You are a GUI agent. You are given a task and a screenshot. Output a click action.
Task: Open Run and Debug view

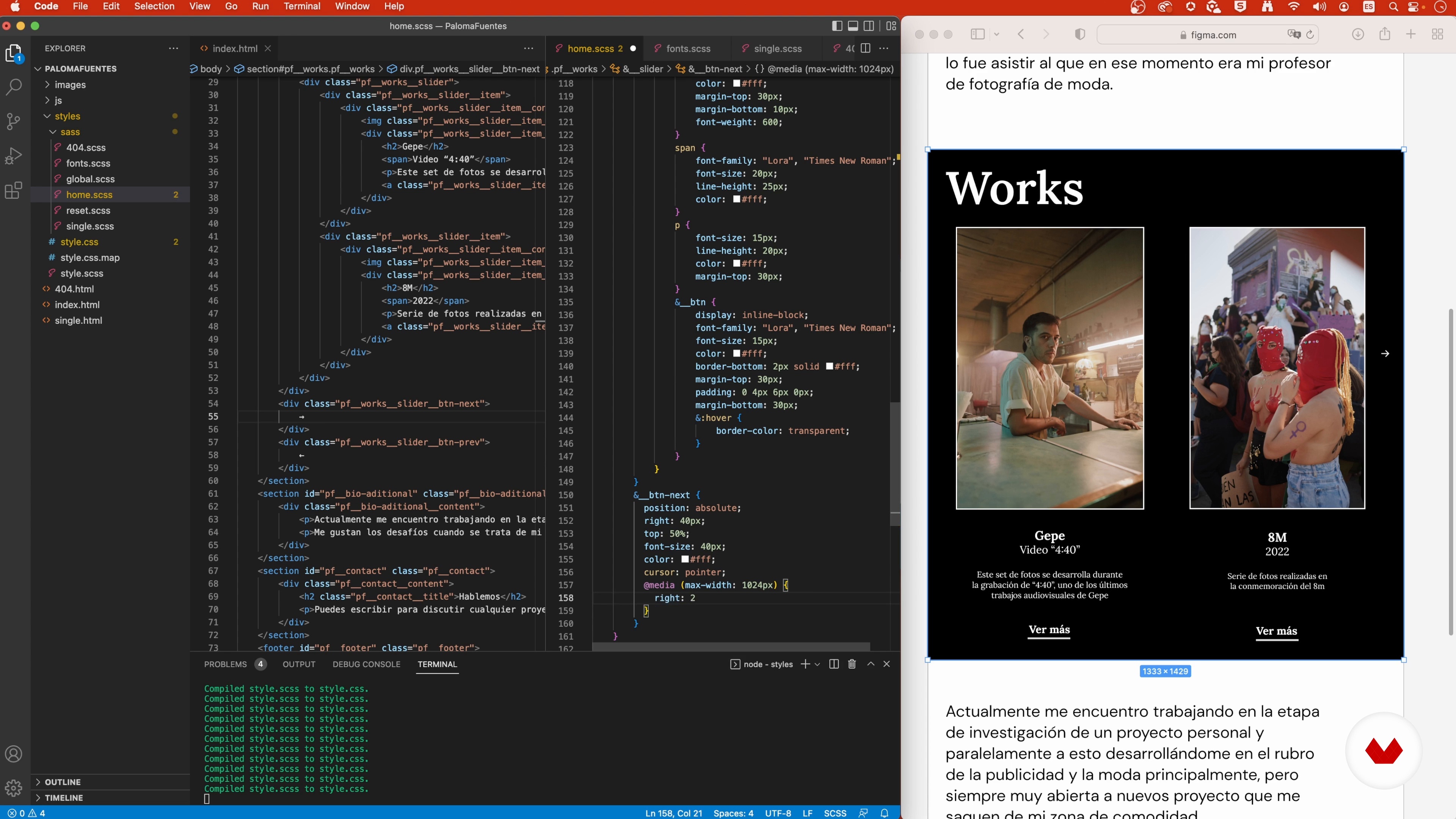click(x=14, y=155)
